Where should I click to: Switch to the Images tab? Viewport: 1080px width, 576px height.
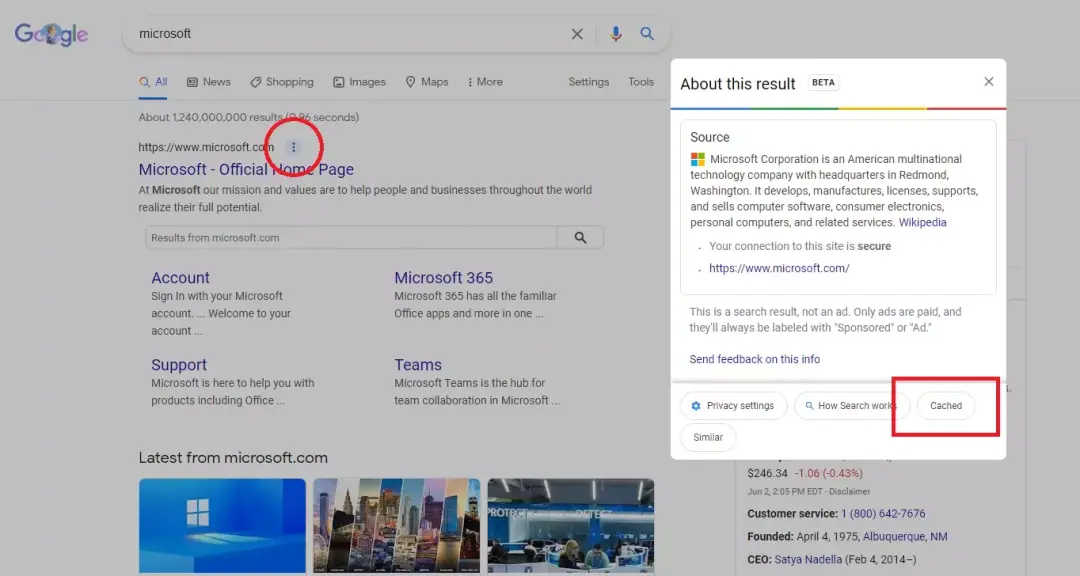coord(360,82)
